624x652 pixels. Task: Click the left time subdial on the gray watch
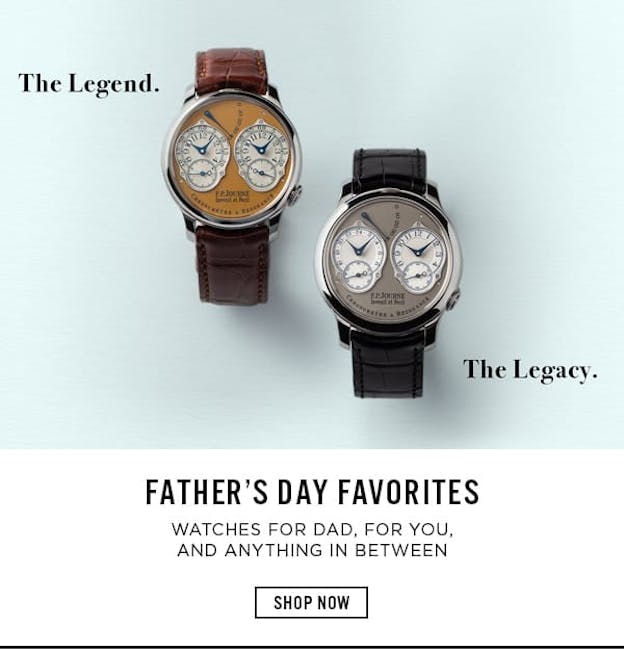click(x=358, y=249)
